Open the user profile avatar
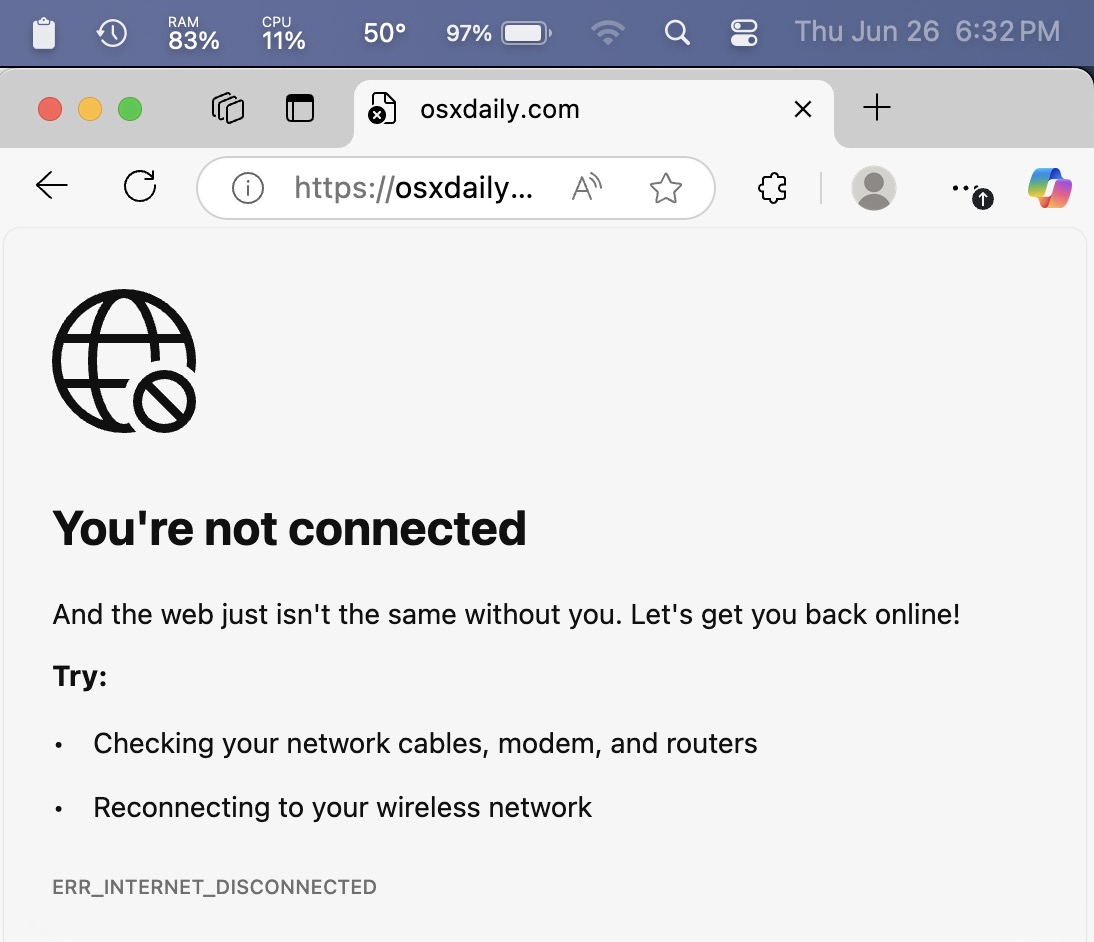The image size is (1094, 942). coord(874,188)
